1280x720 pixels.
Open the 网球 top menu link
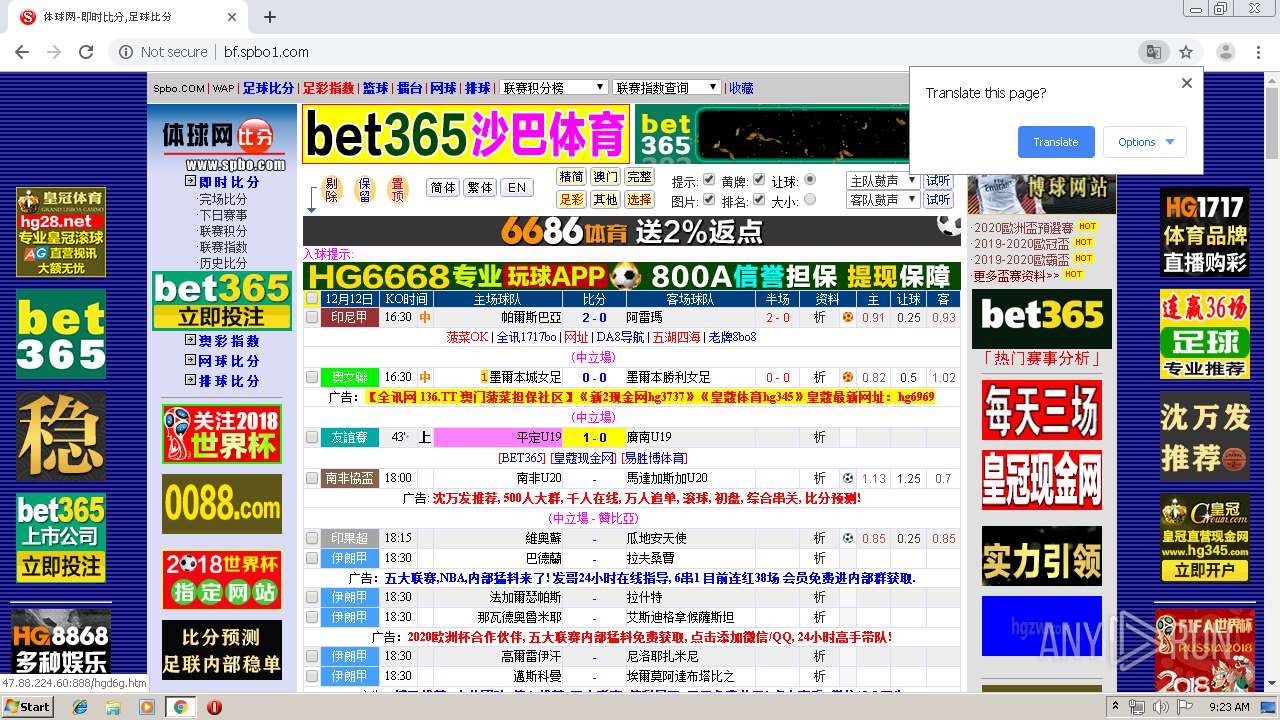tap(443, 88)
